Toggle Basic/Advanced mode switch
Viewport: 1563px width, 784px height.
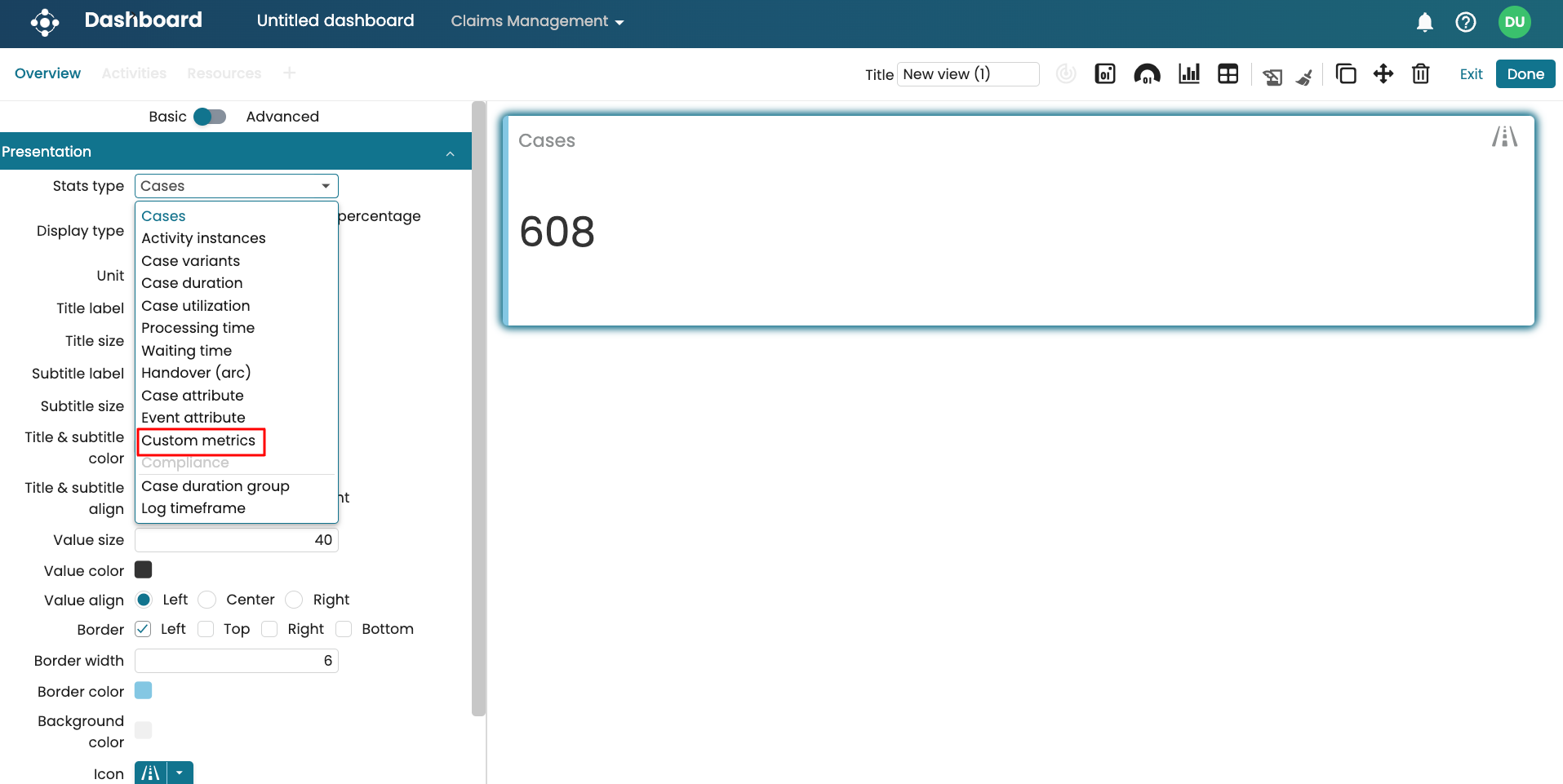point(210,117)
